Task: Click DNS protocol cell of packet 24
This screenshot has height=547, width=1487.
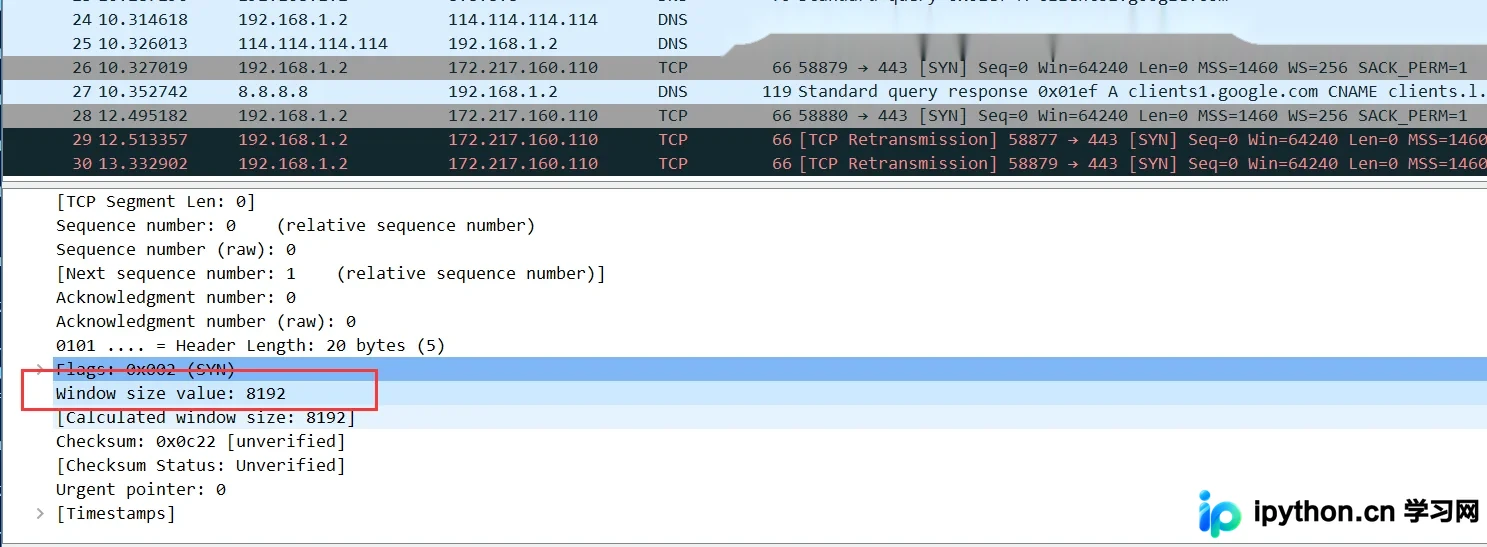Action: pyautogui.click(x=673, y=19)
